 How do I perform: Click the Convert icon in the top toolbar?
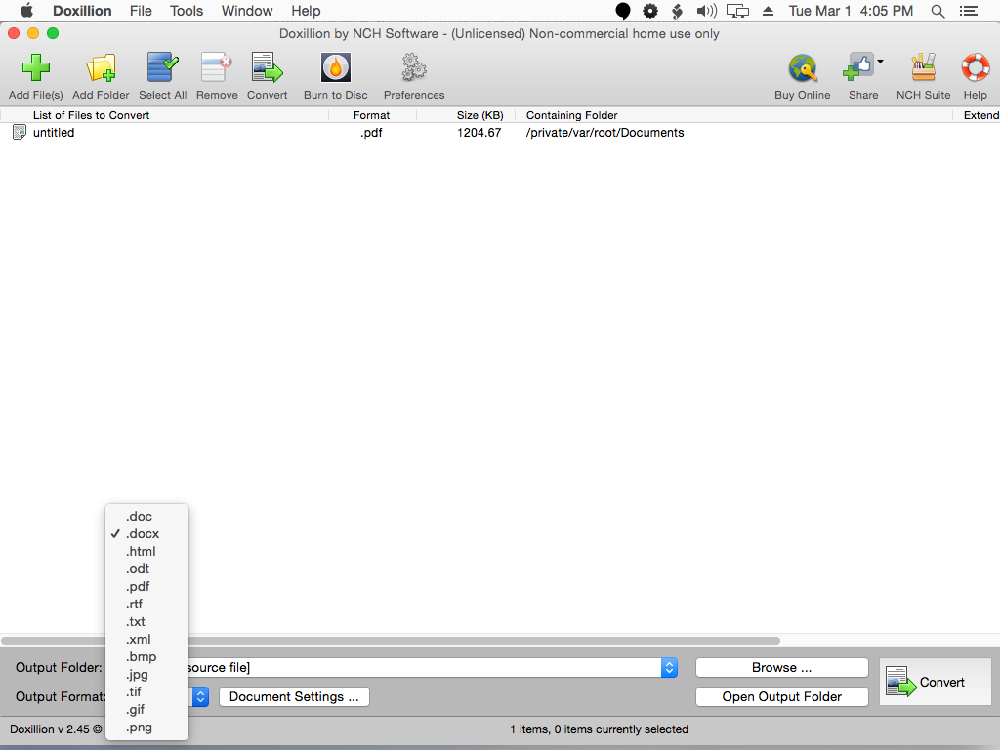click(x=267, y=68)
